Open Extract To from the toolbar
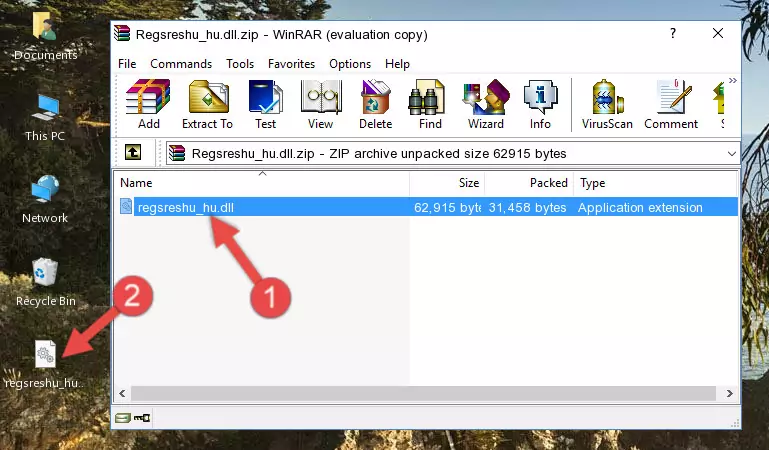The height and width of the screenshot is (450, 769). pos(207,104)
